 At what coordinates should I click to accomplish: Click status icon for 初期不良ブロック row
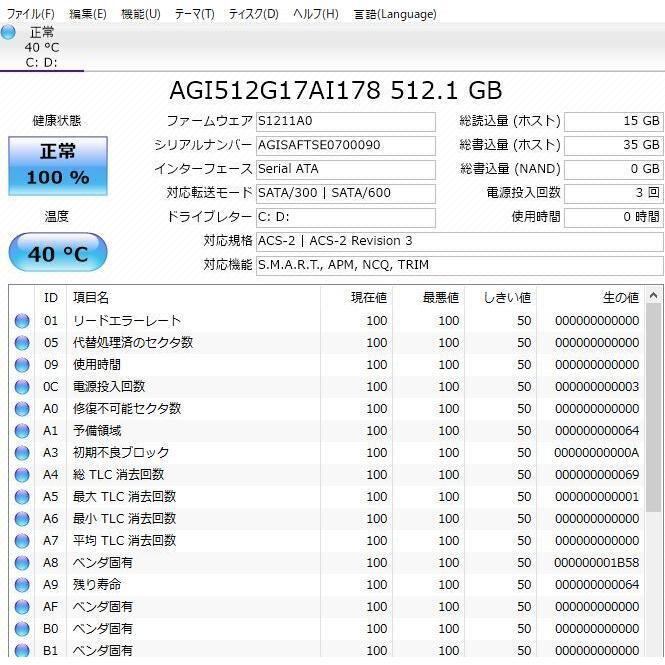pyautogui.click(x=22, y=453)
